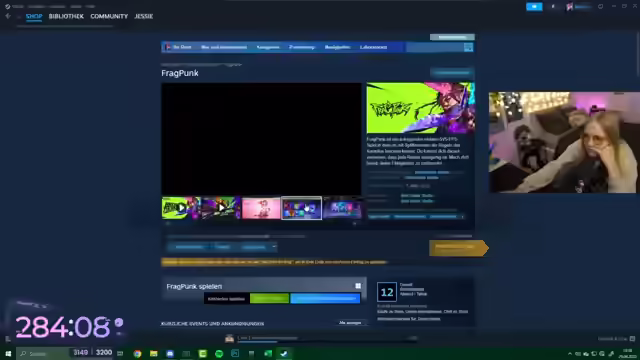The height and width of the screenshot is (360, 640).
Task: Open Google Chrome from the taskbar
Action: coord(137,353)
